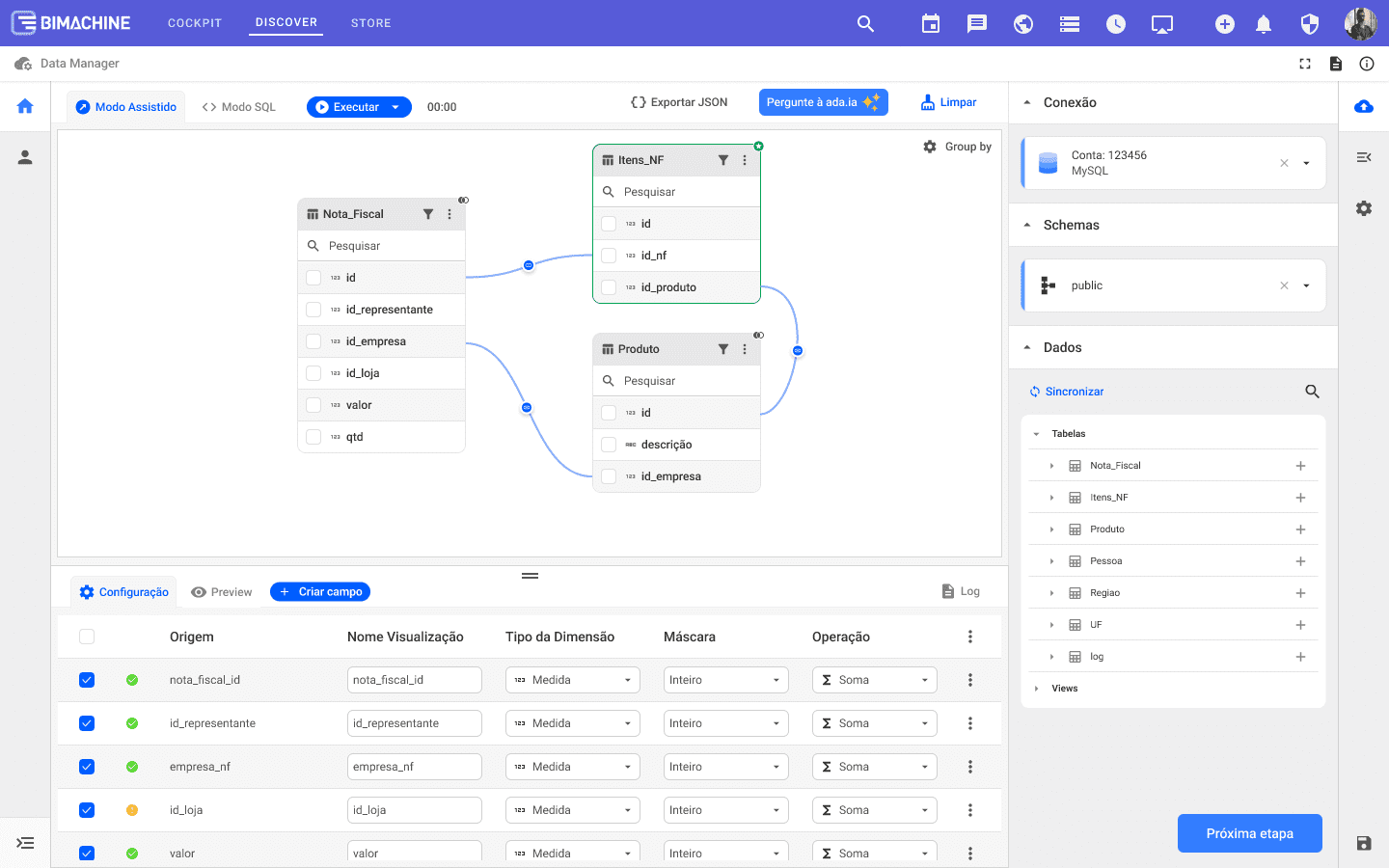Open the Preview tab

[x=222, y=592]
